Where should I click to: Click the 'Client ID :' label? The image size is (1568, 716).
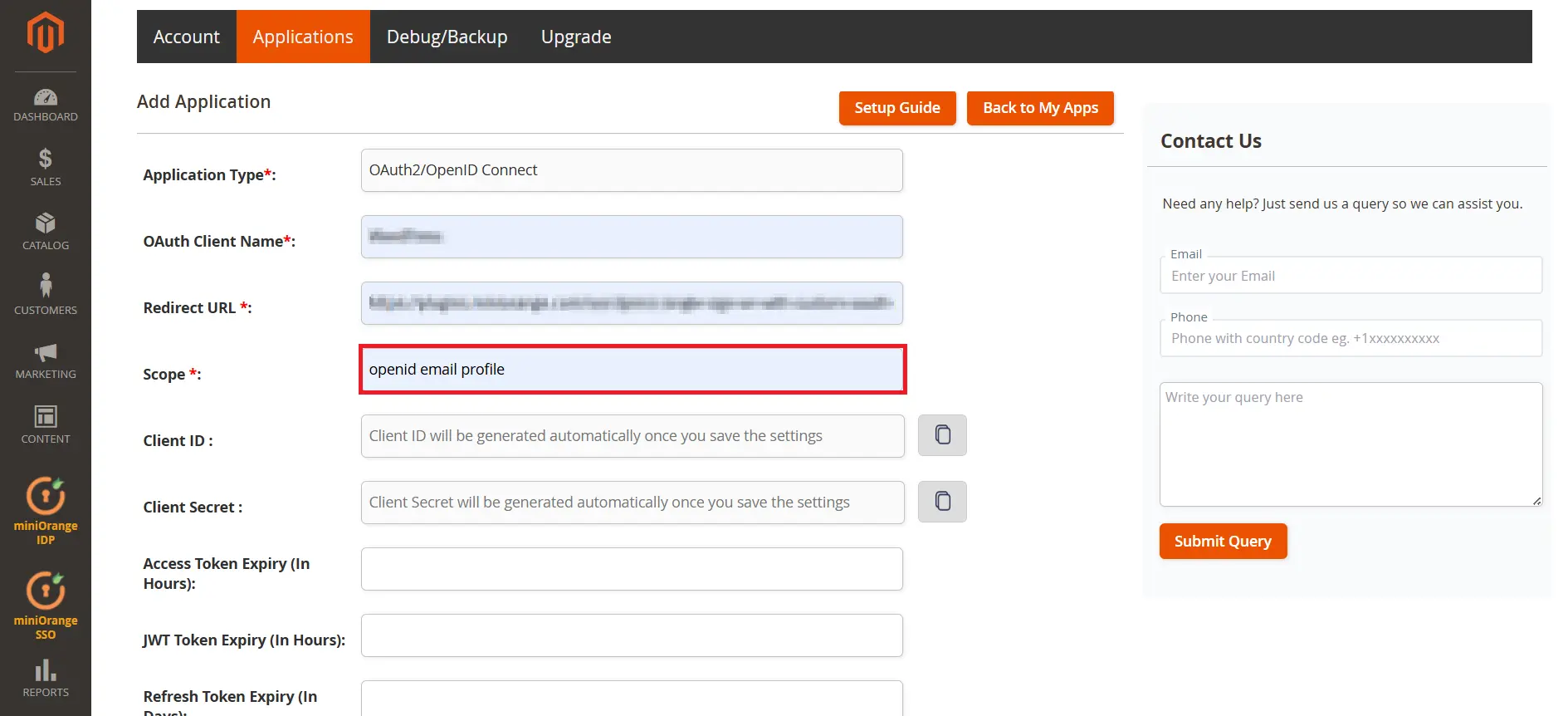[178, 440]
